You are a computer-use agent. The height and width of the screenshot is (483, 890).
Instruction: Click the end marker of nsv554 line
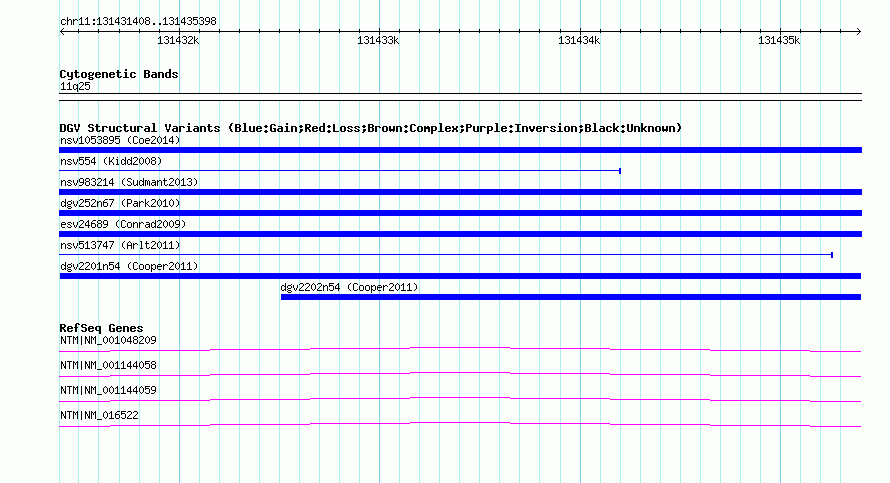pos(620,171)
